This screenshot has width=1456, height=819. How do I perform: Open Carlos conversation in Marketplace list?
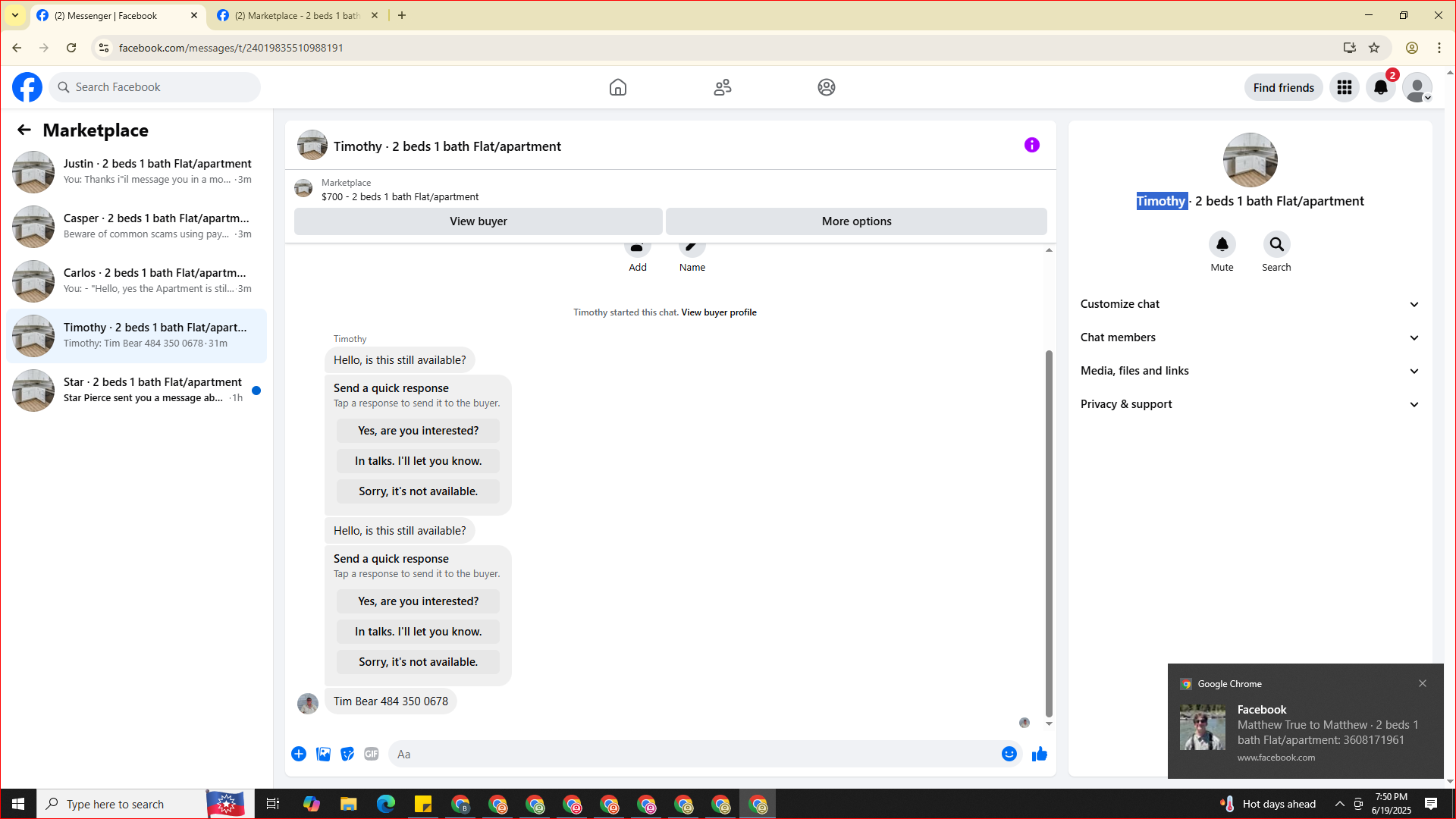tap(136, 281)
